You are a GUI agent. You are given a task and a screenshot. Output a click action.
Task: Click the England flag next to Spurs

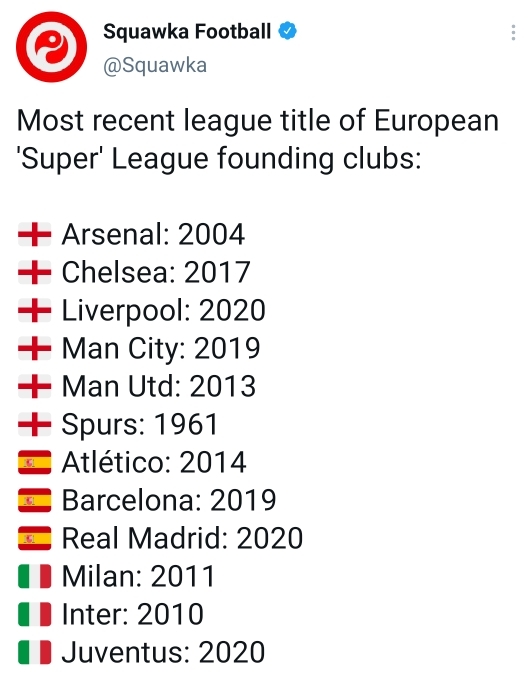coord(34,424)
